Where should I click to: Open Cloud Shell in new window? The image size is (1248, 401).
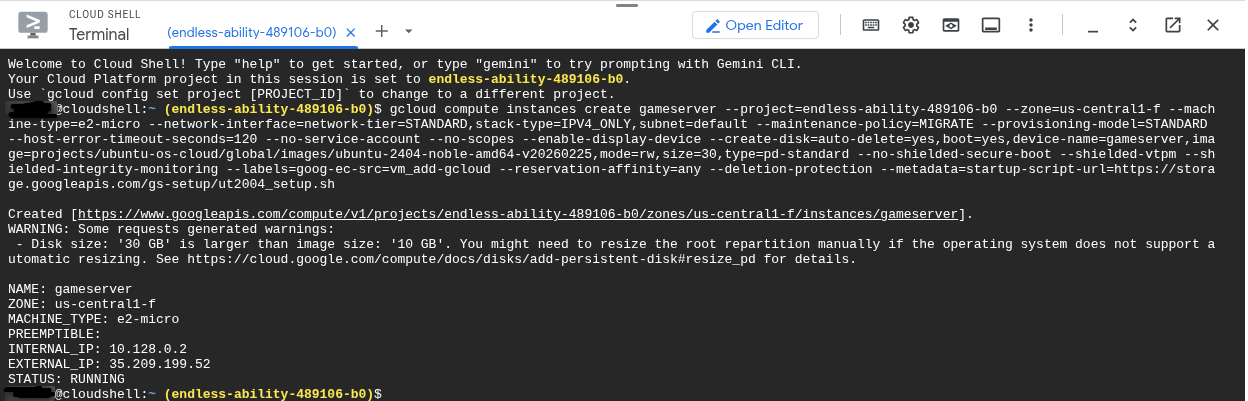pyautogui.click(x=1173, y=25)
